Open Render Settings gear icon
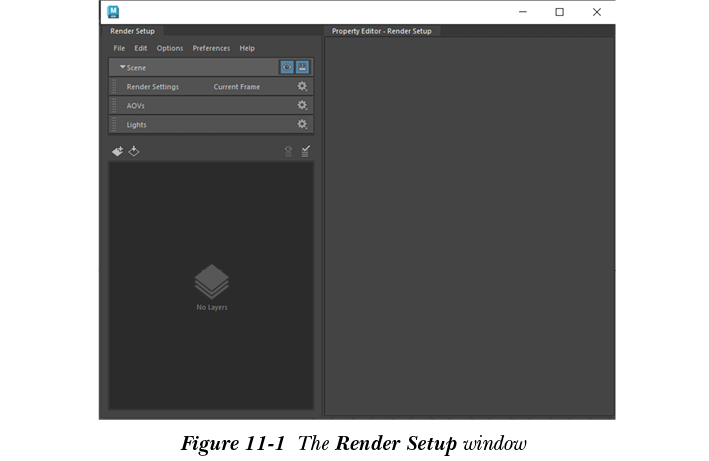709x461 pixels. 302,87
